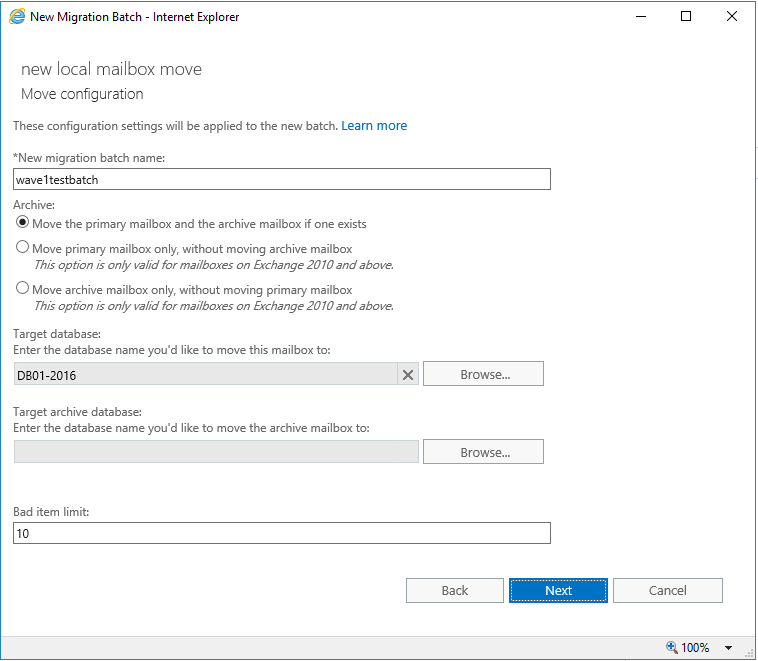Browse for a target database
Viewport: 758px width, 661px height.
483,375
